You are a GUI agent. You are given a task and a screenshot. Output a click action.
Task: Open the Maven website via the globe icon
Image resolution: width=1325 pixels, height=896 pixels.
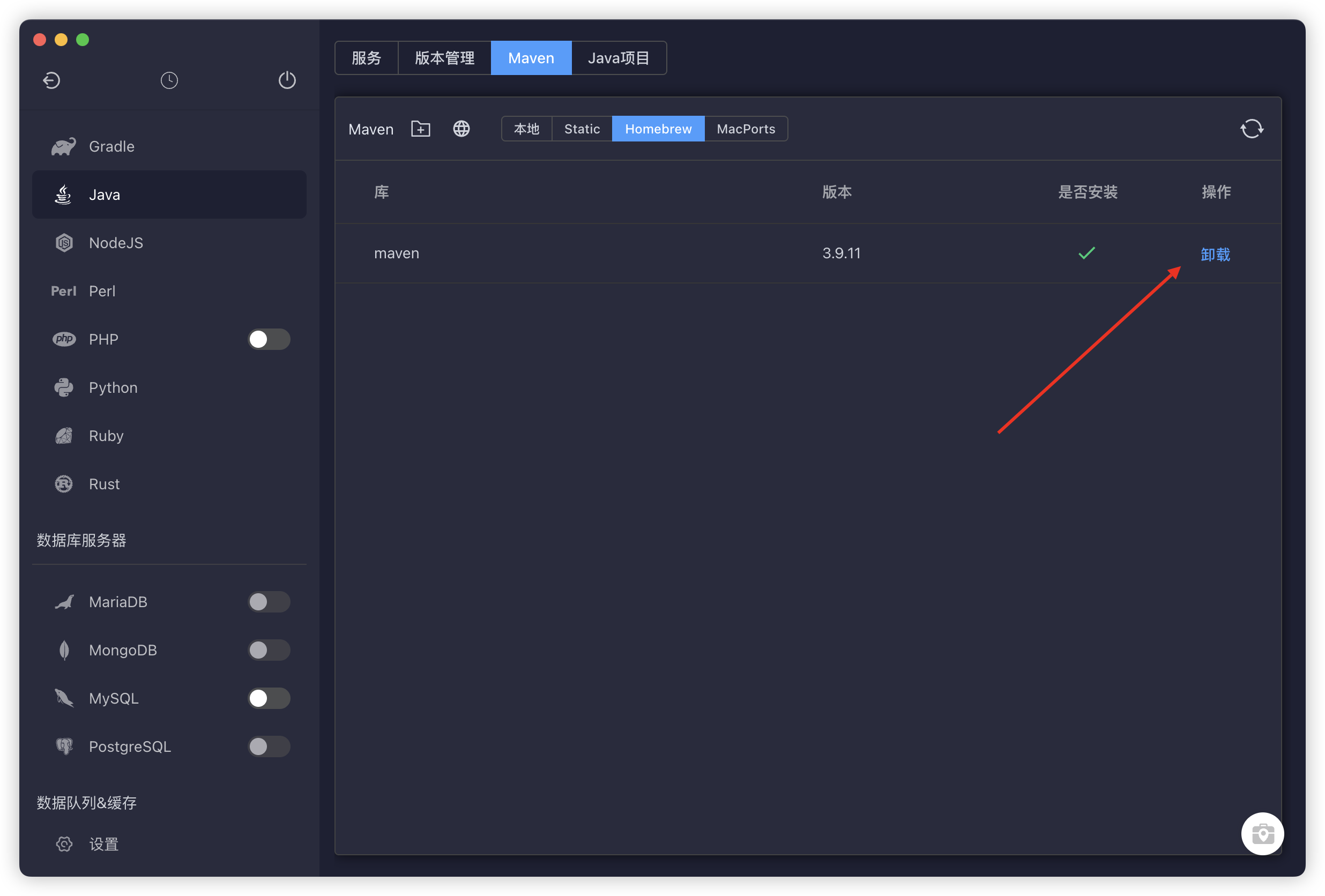tap(461, 129)
